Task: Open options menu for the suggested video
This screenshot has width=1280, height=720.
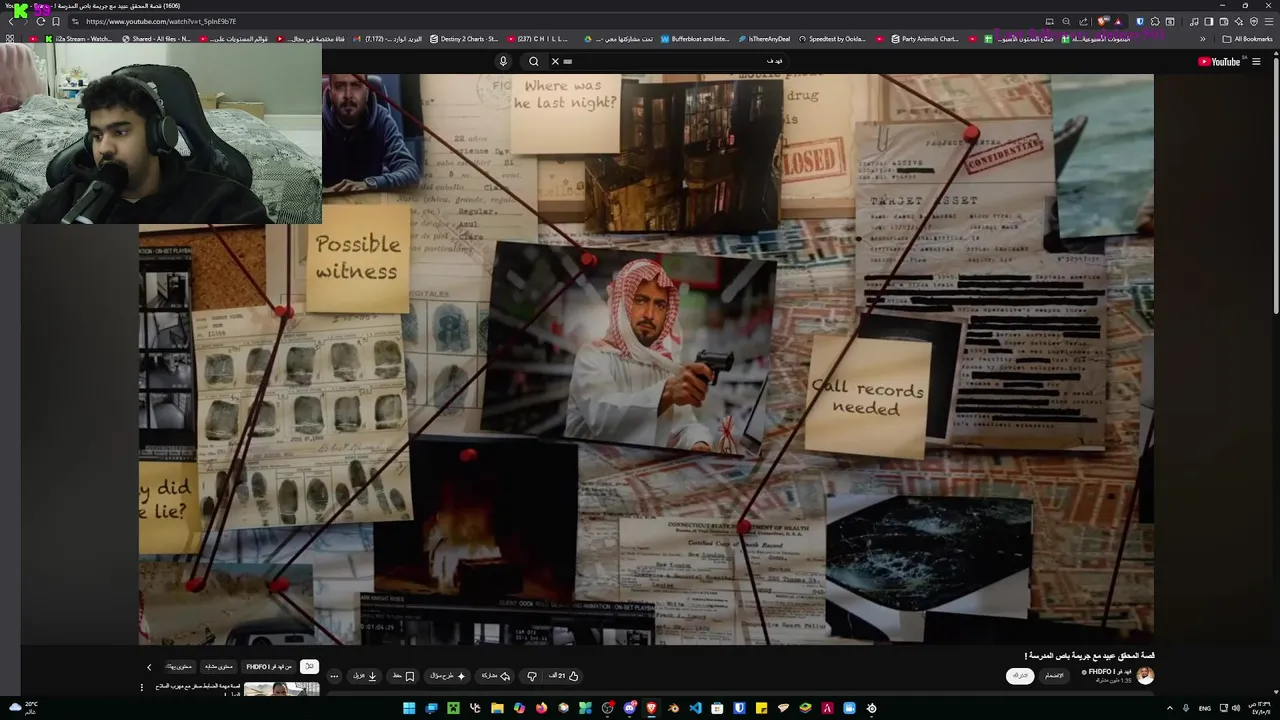Action: pyautogui.click(x=142, y=688)
